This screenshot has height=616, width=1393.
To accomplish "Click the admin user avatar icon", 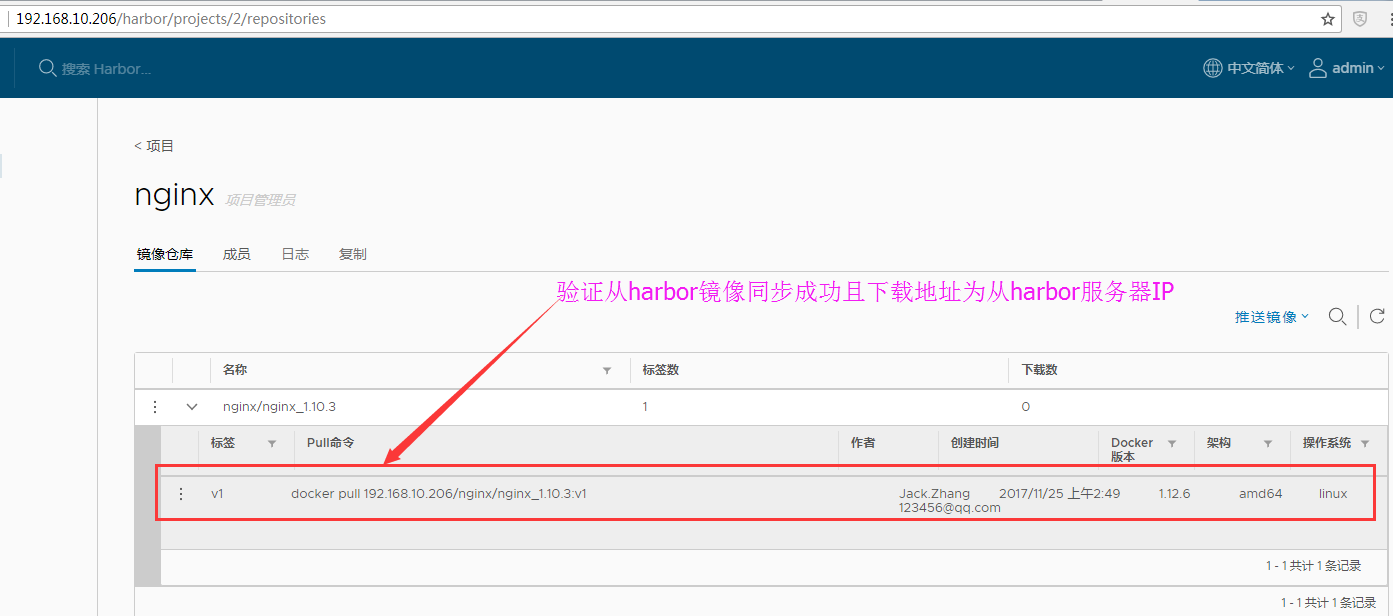I will point(1318,68).
